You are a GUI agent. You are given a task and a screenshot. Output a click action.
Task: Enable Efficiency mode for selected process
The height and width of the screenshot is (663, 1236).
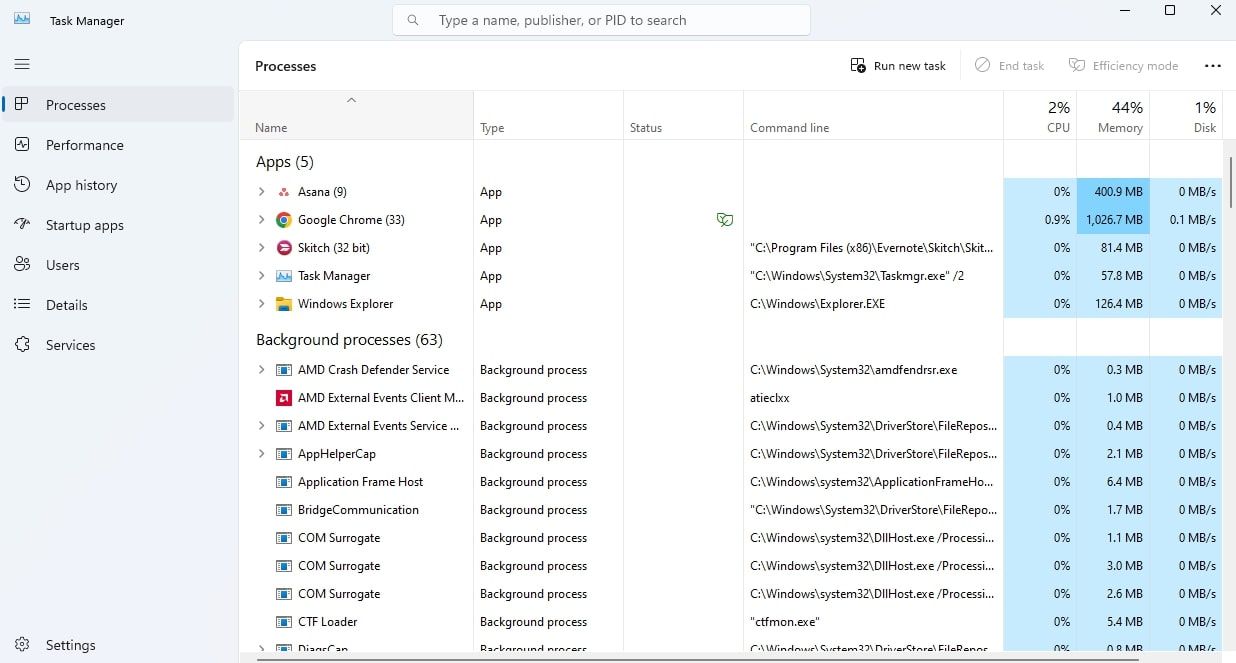coord(1123,65)
